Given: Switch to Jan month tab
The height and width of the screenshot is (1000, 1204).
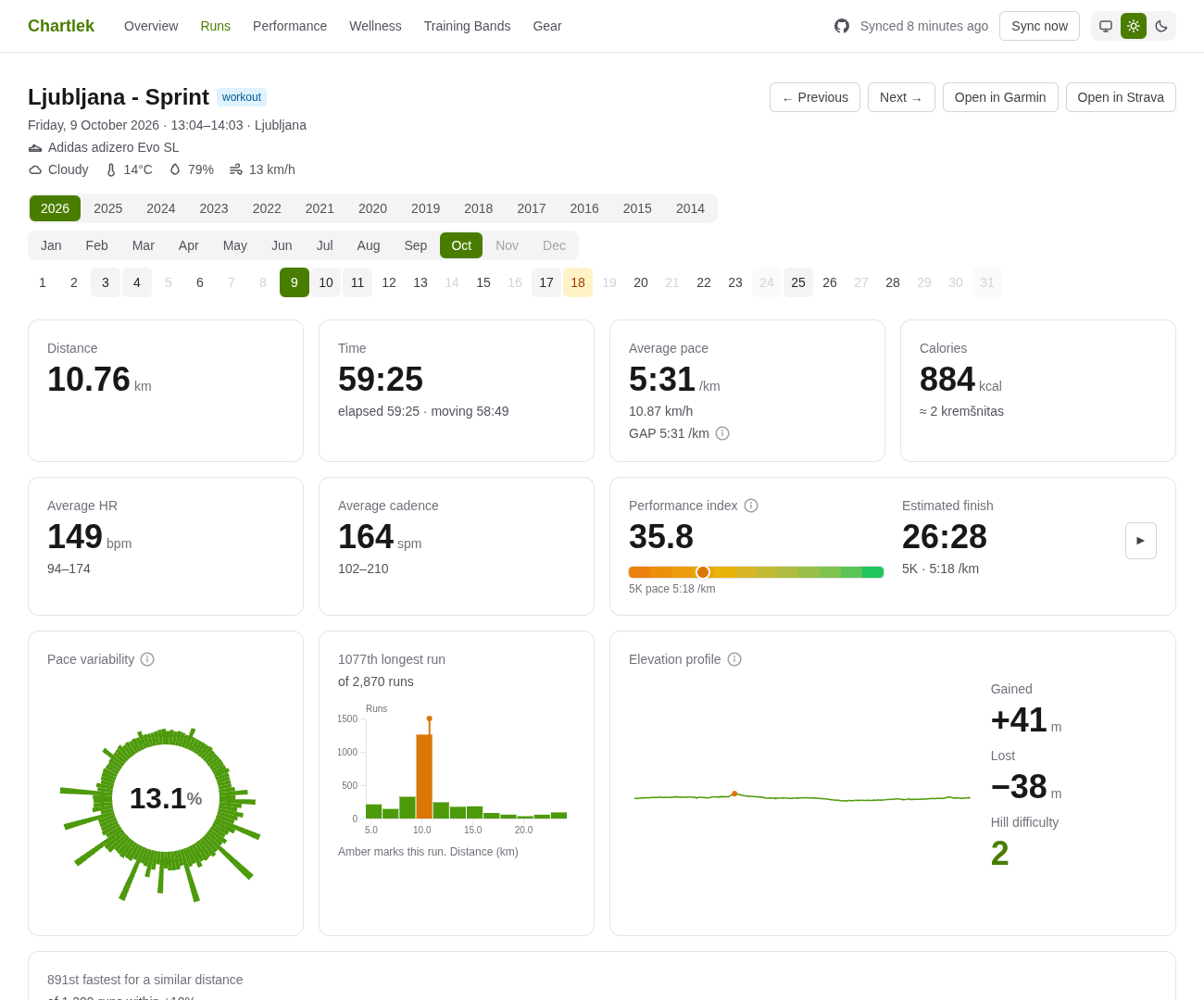Looking at the screenshot, I should pos(51,245).
